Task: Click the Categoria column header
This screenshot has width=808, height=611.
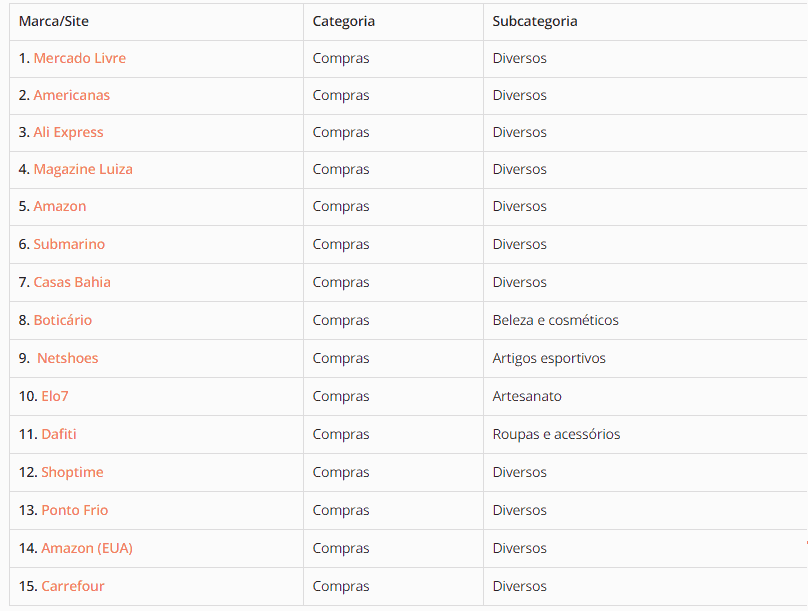Action: [x=344, y=21]
